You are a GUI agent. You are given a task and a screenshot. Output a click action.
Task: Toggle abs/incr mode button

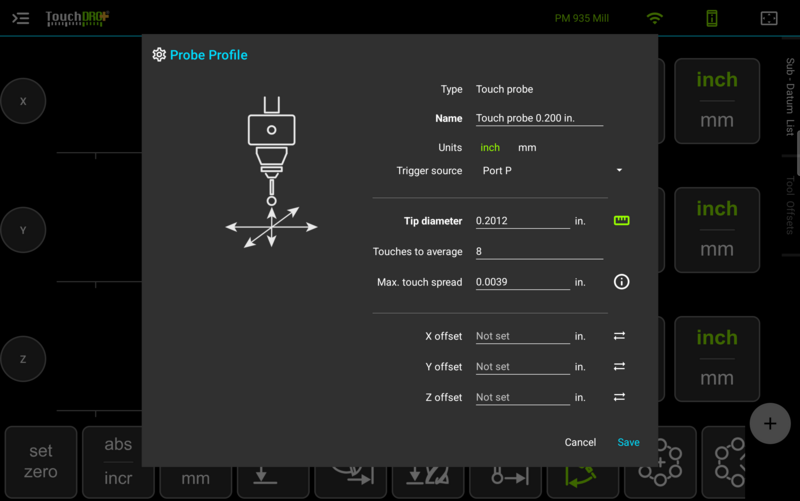pyautogui.click(x=118, y=462)
